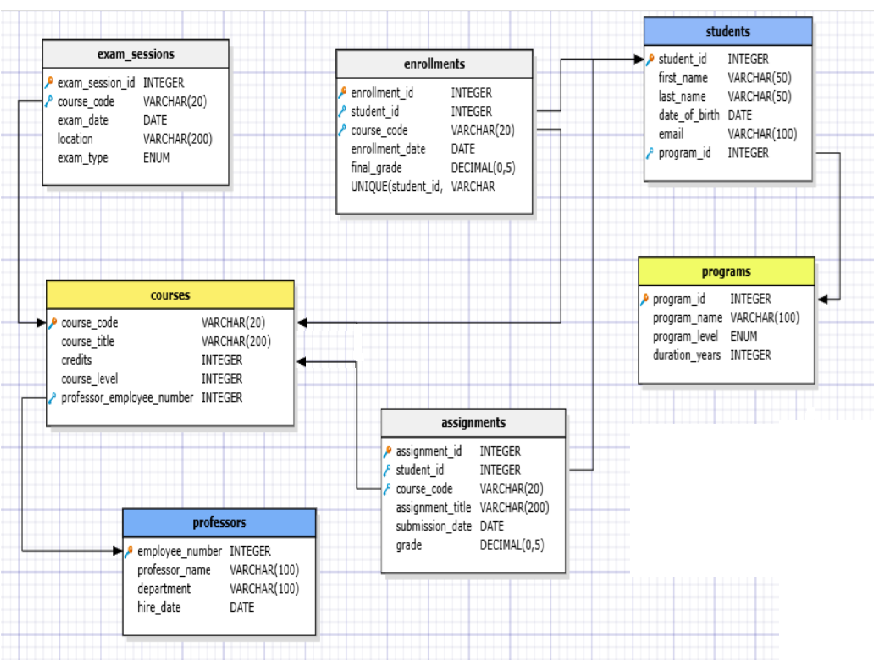This screenshot has height=660, width=874.
Task: Click the program_id key icon in programs table
Action: [x=645, y=298]
